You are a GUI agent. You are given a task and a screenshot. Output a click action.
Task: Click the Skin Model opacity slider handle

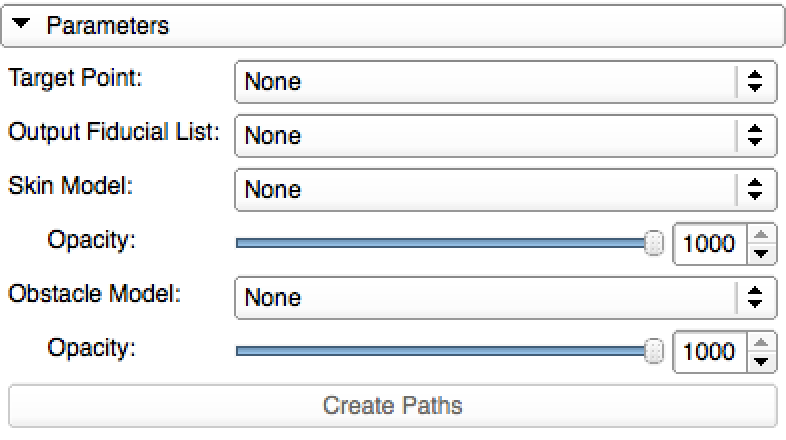(654, 243)
